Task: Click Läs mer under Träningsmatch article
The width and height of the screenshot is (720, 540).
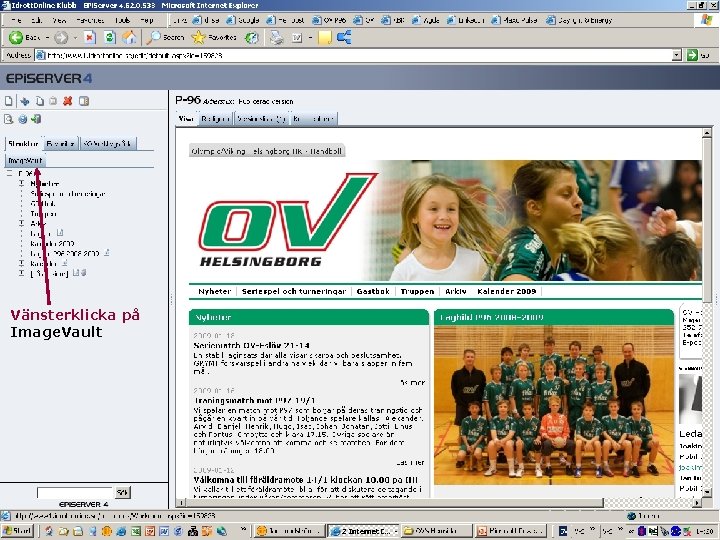Action: pyautogui.click(x=411, y=462)
